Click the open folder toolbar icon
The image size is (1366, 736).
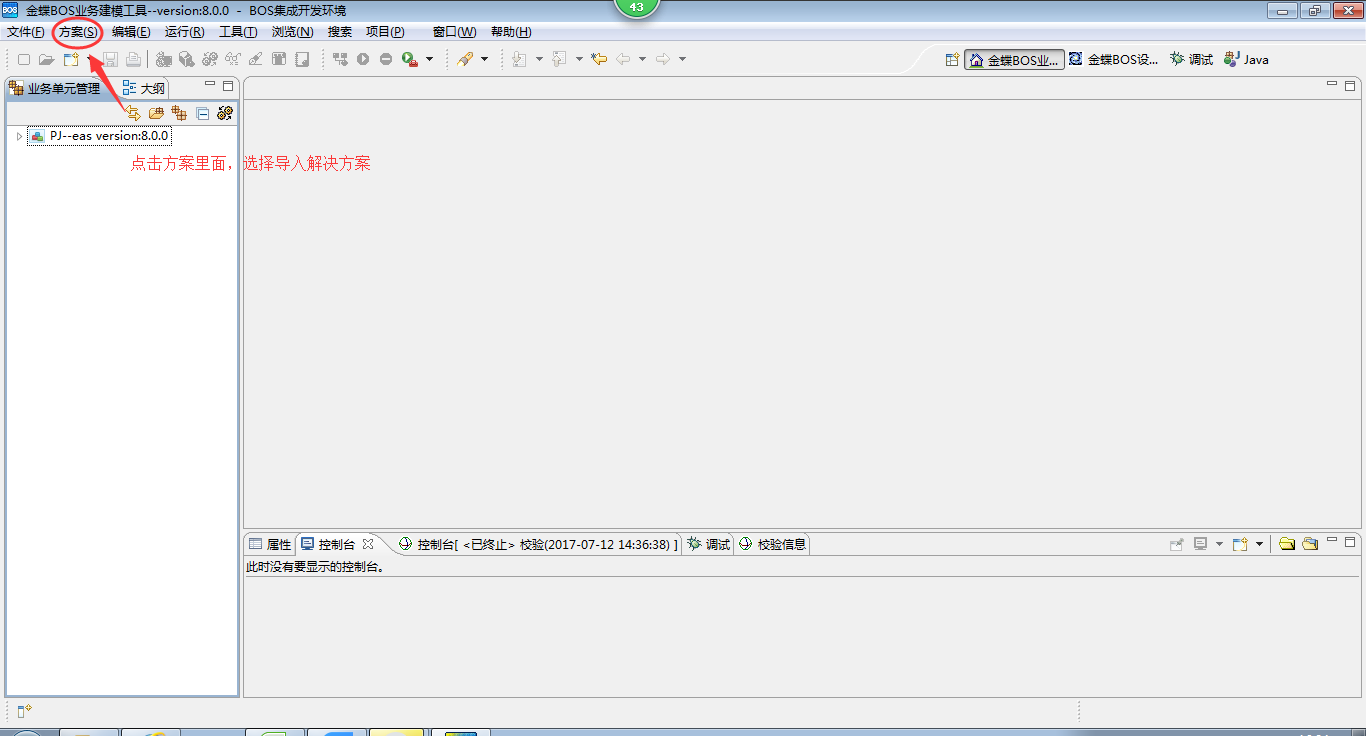(x=46, y=59)
